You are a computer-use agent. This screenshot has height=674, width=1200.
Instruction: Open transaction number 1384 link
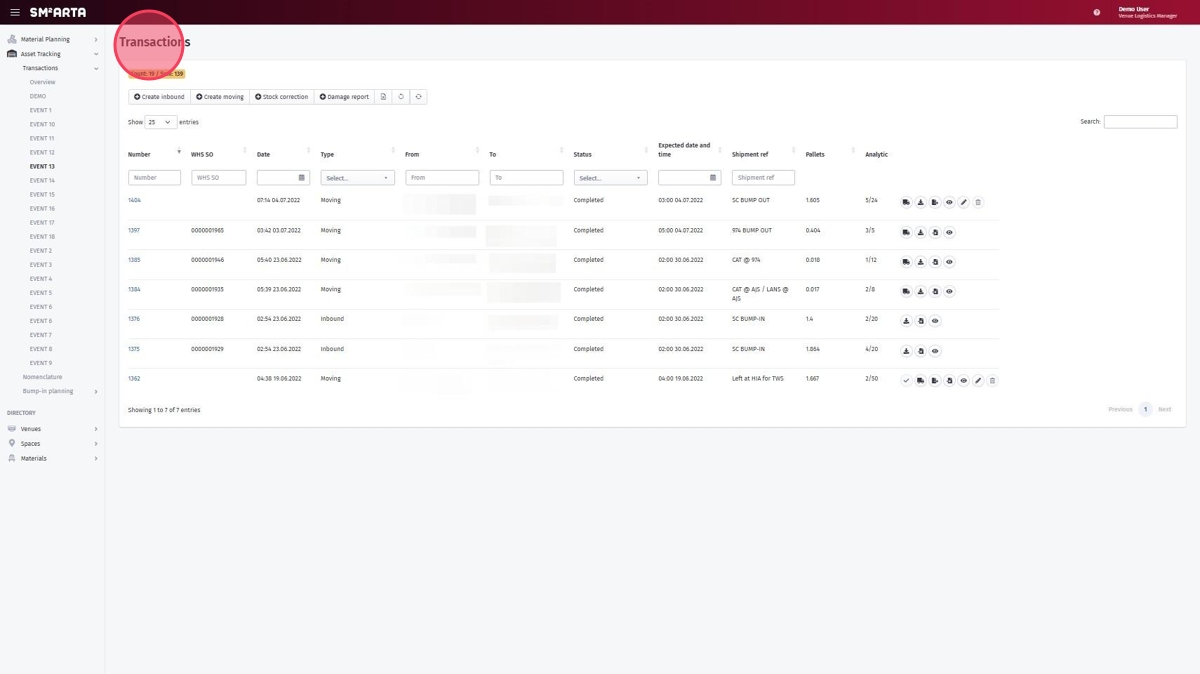click(x=134, y=290)
